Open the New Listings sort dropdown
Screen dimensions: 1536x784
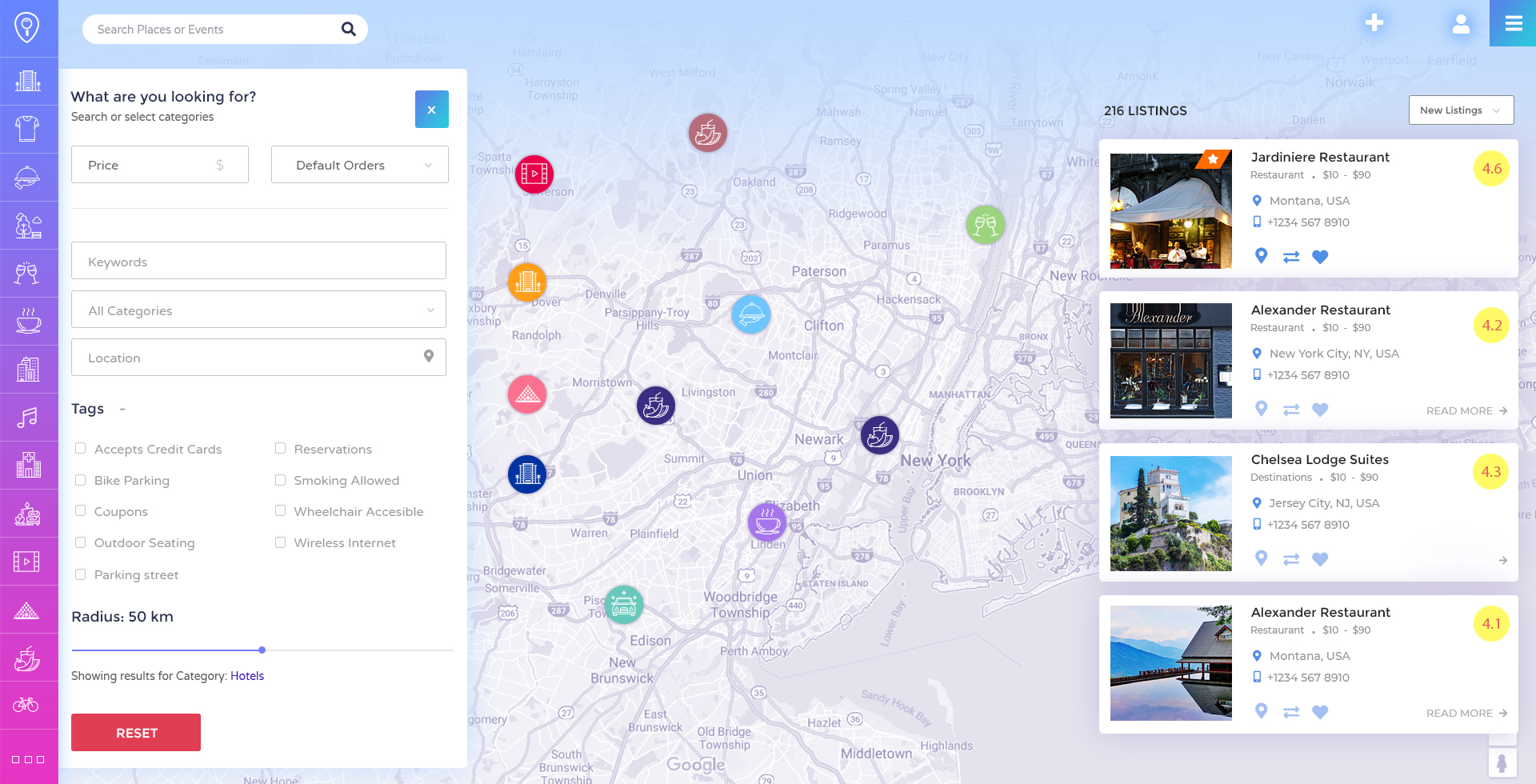pyautogui.click(x=1461, y=110)
